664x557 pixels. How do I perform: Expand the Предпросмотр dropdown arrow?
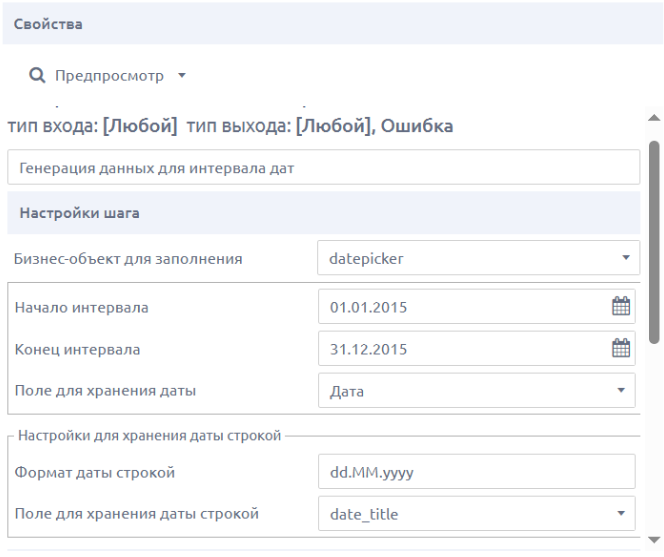(x=182, y=76)
